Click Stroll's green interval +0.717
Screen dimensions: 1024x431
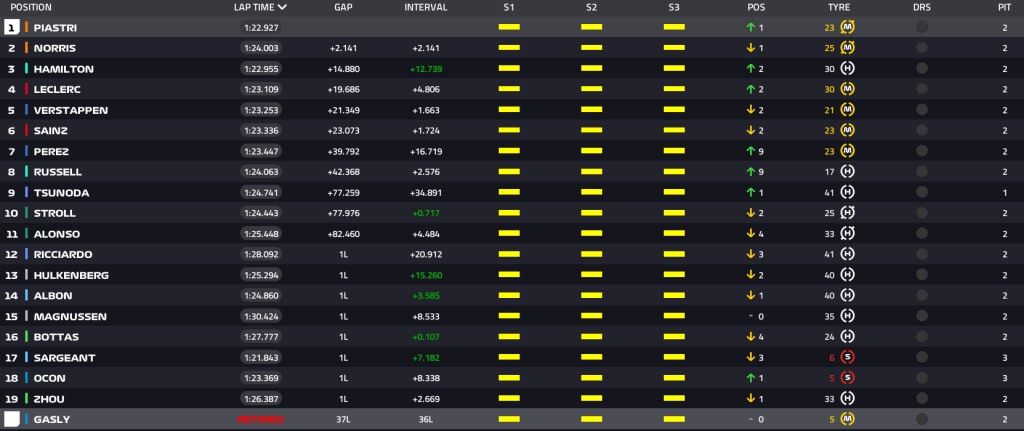(426, 214)
